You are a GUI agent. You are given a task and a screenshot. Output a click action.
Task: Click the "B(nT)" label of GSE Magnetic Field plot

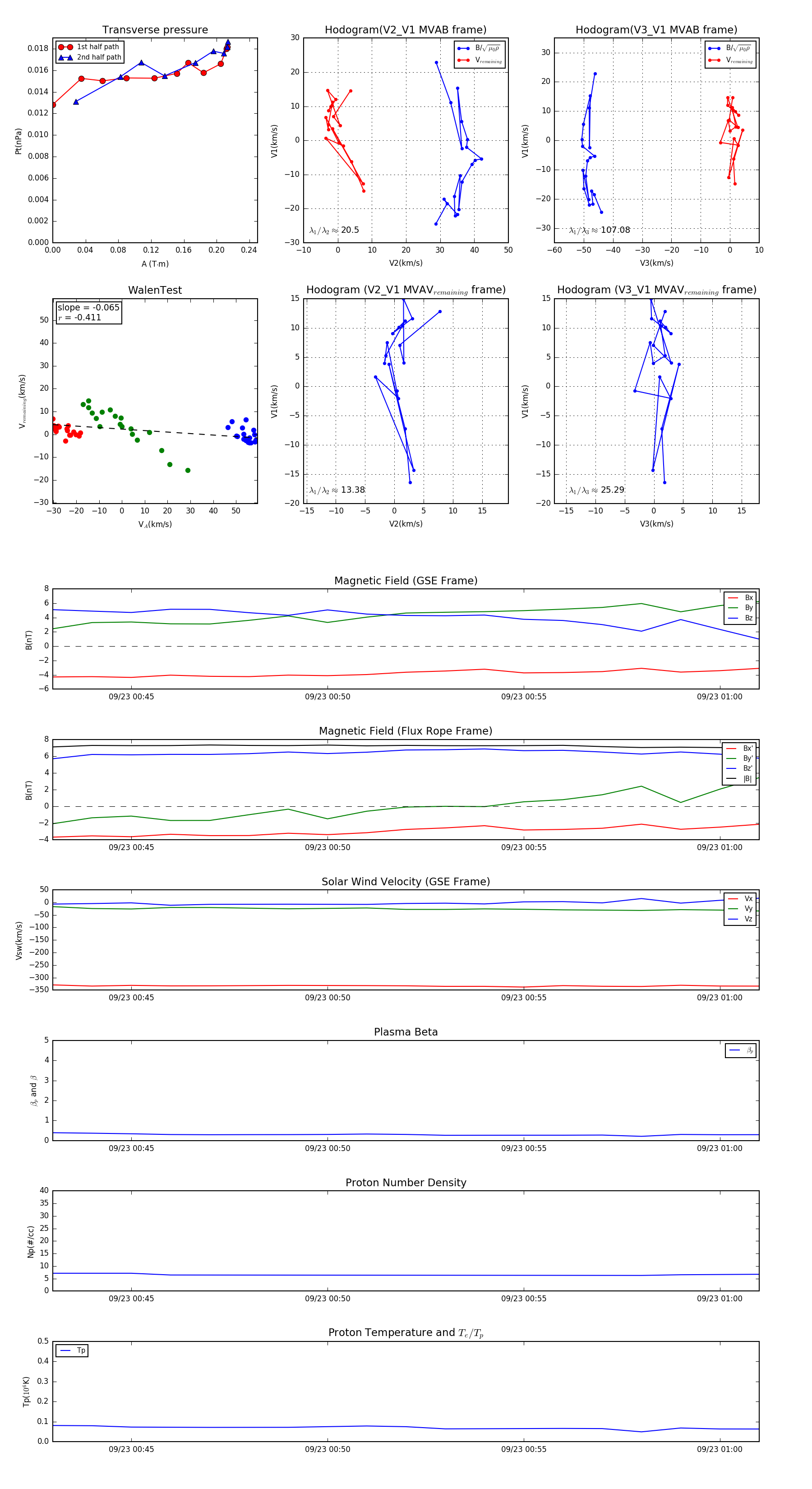point(28,639)
